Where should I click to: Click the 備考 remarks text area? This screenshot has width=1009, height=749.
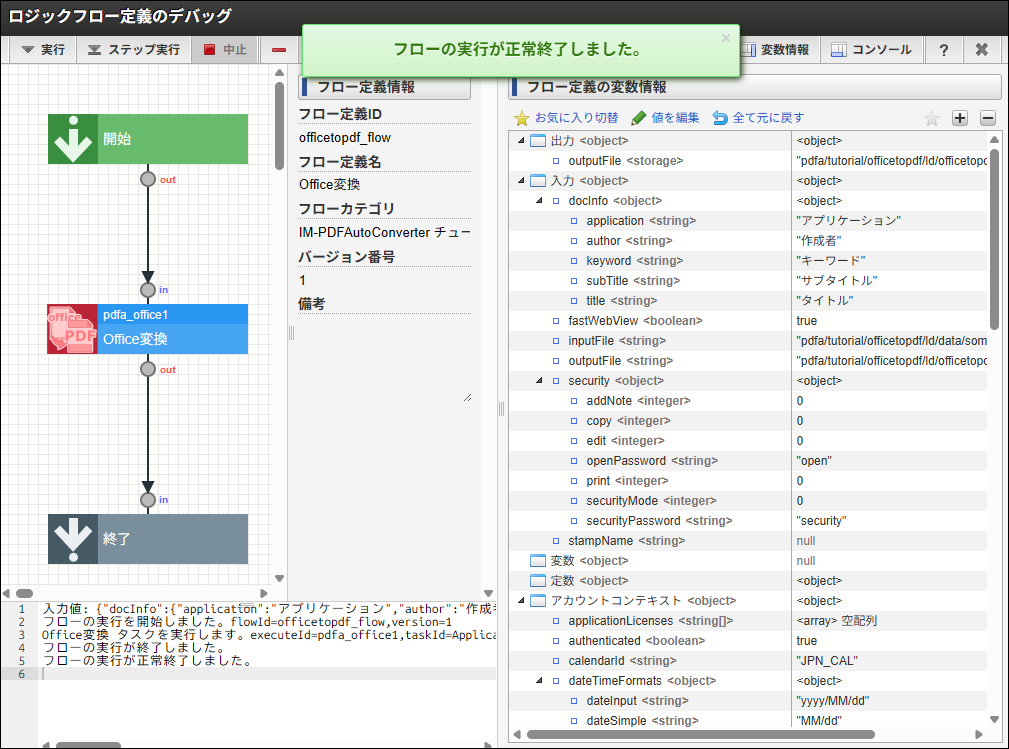click(x=384, y=358)
